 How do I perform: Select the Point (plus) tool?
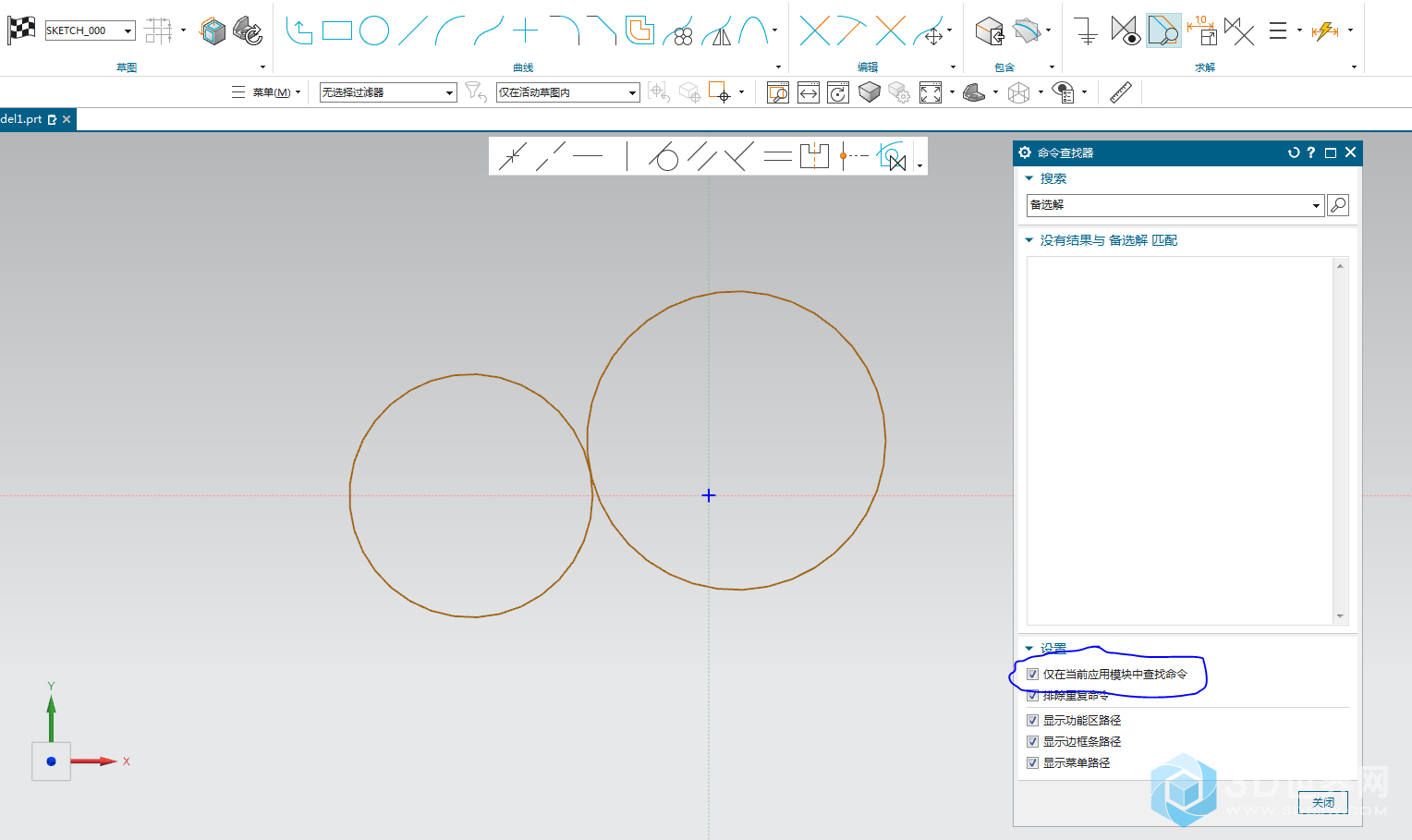click(525, 30)
